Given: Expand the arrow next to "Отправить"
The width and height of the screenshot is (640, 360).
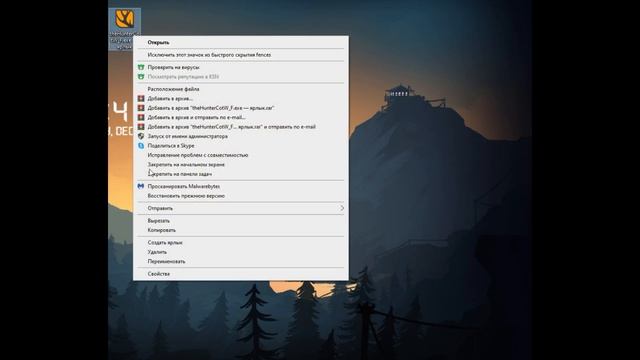Looking at the screenshot, I should pos(342,208).
